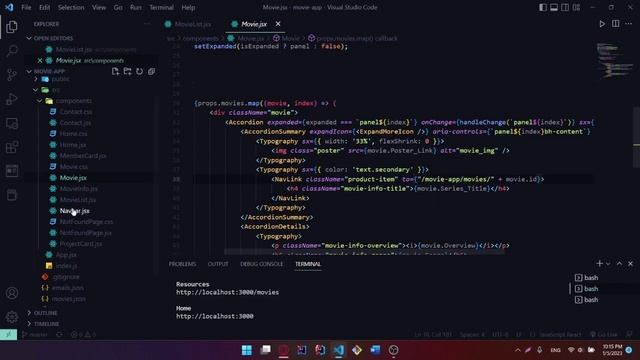Click Go Live in status bar
This screenshot has height=360, width=640.
(604, 334)
